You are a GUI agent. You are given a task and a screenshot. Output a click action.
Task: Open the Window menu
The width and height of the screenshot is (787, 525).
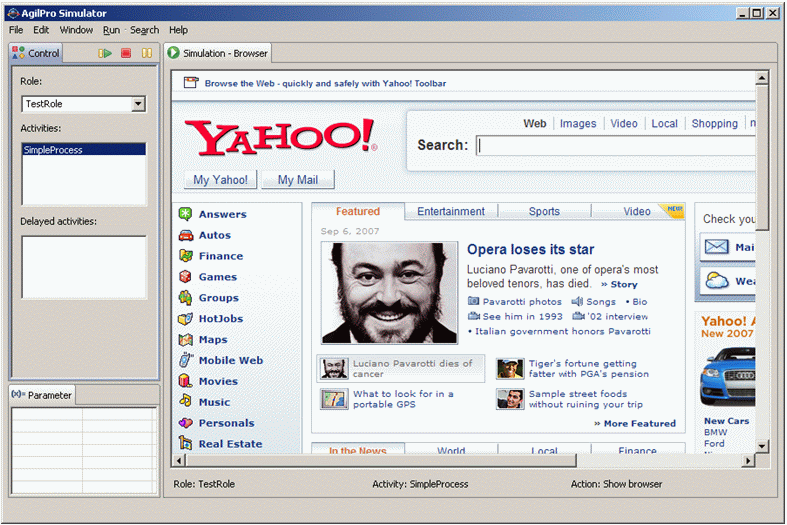pyautogui.click(x=76, y=30)
